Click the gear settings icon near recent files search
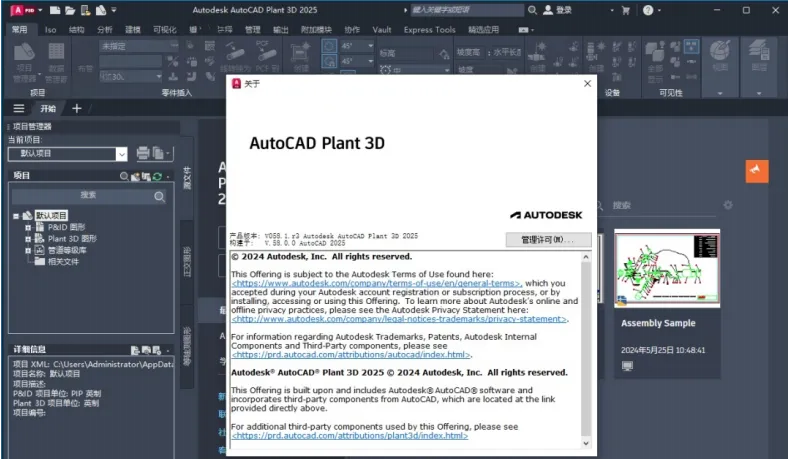 (728, 205)
